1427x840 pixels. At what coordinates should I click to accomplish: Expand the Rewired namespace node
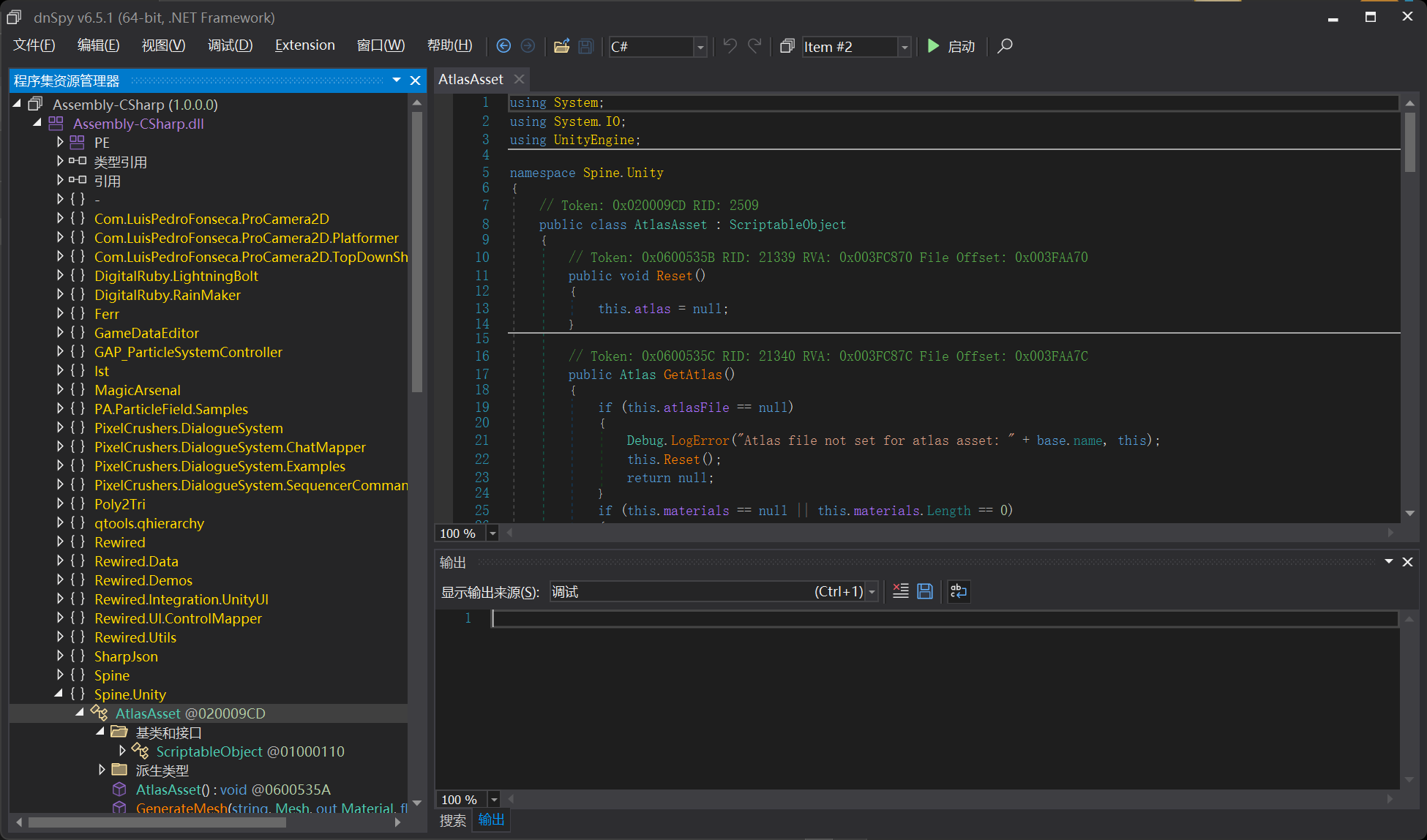(x=61, y=542)
